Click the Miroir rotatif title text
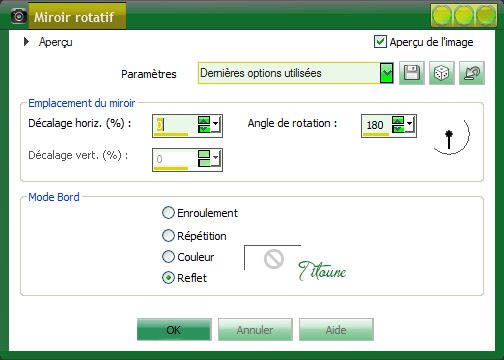 (x=74, y=17)
